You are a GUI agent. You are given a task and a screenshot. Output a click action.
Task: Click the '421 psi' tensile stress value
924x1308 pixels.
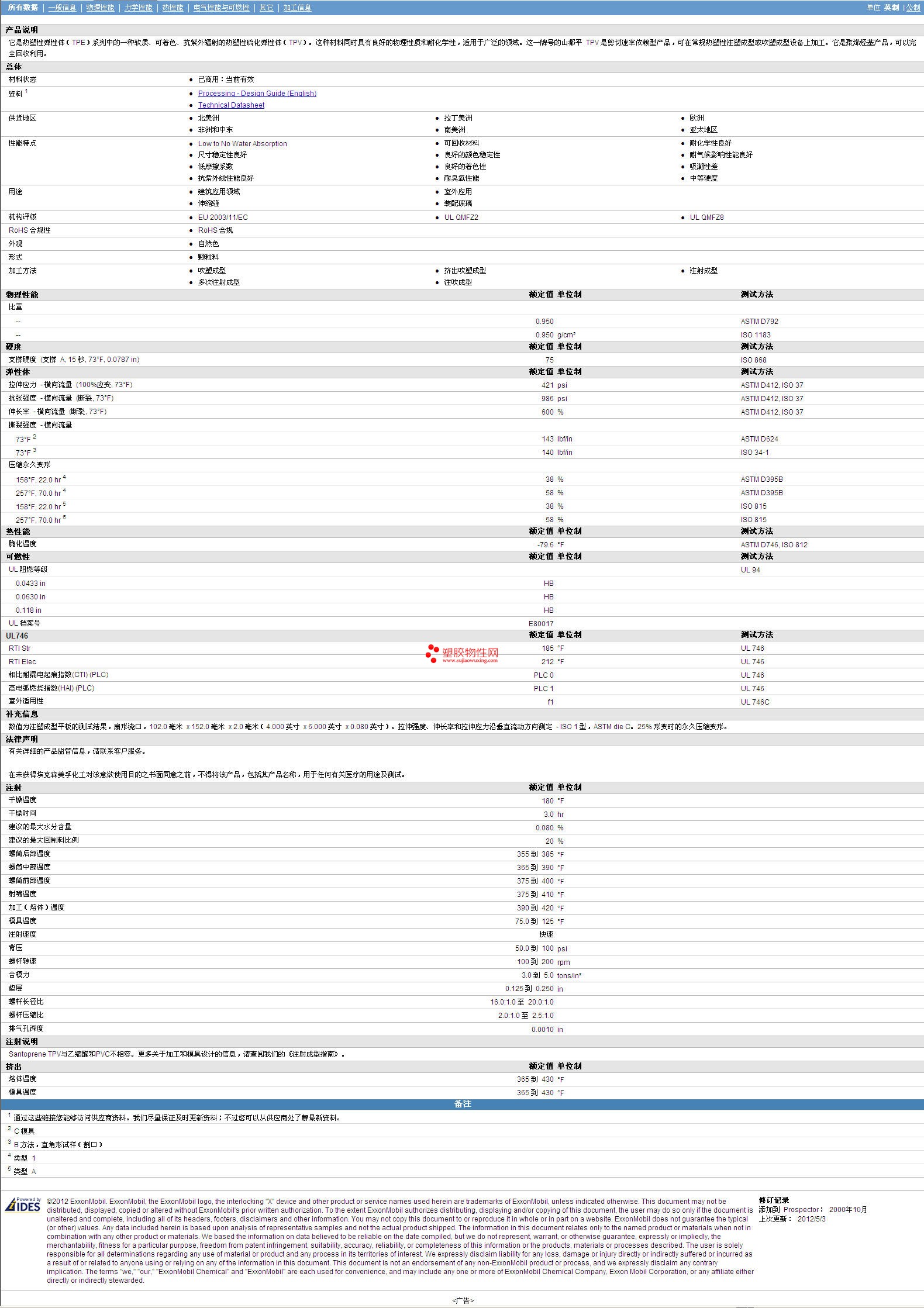coord(554,385)
